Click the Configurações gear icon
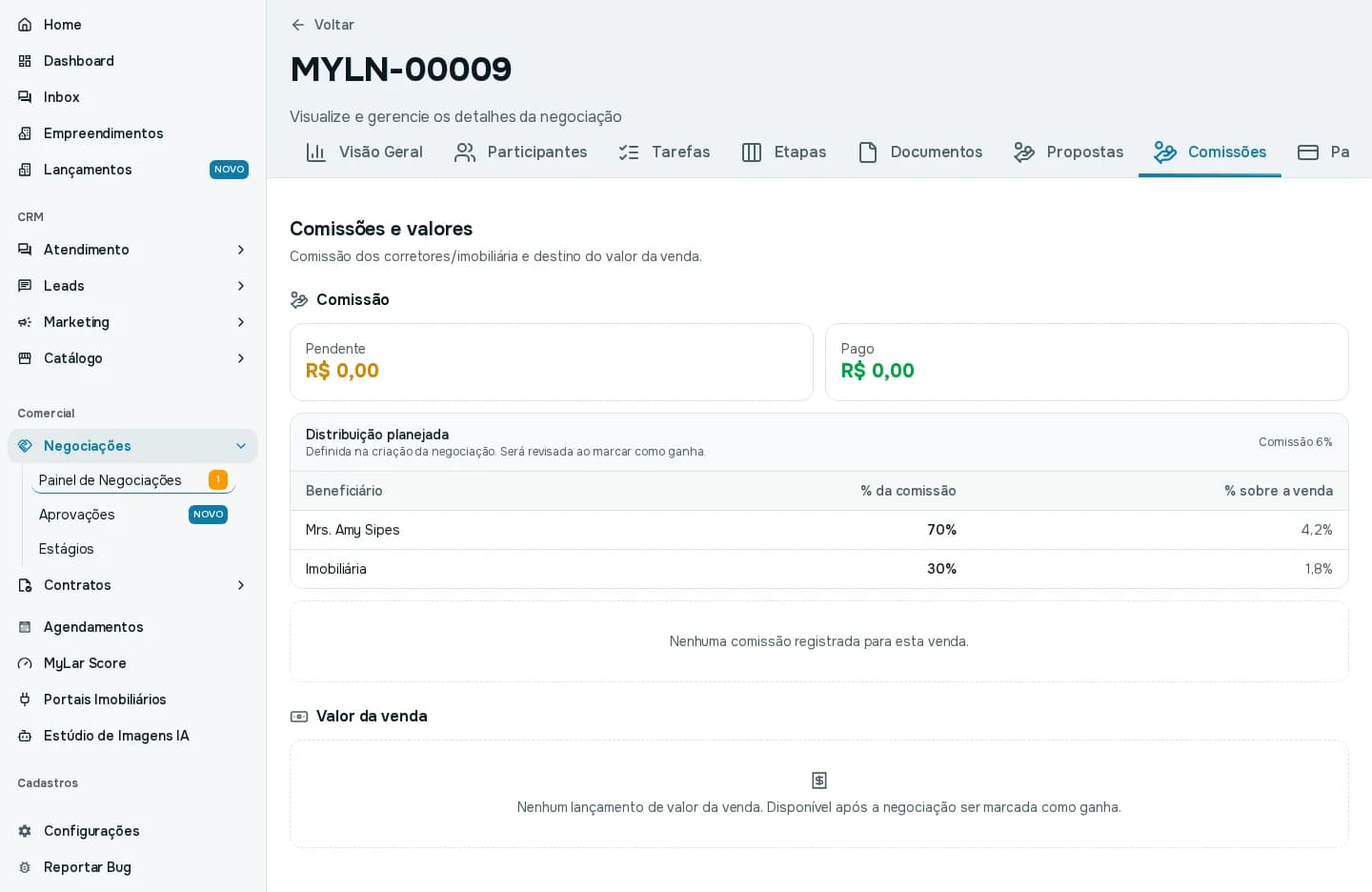 point(25,831)
